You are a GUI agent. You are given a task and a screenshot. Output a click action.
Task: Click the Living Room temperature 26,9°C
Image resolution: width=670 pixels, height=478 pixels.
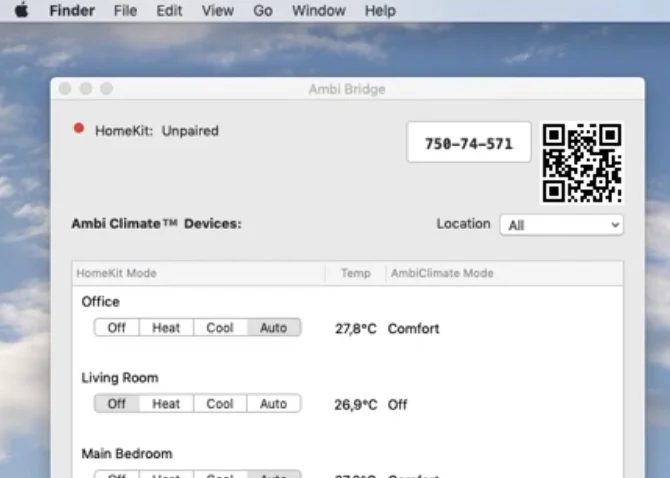coord(356,405)
